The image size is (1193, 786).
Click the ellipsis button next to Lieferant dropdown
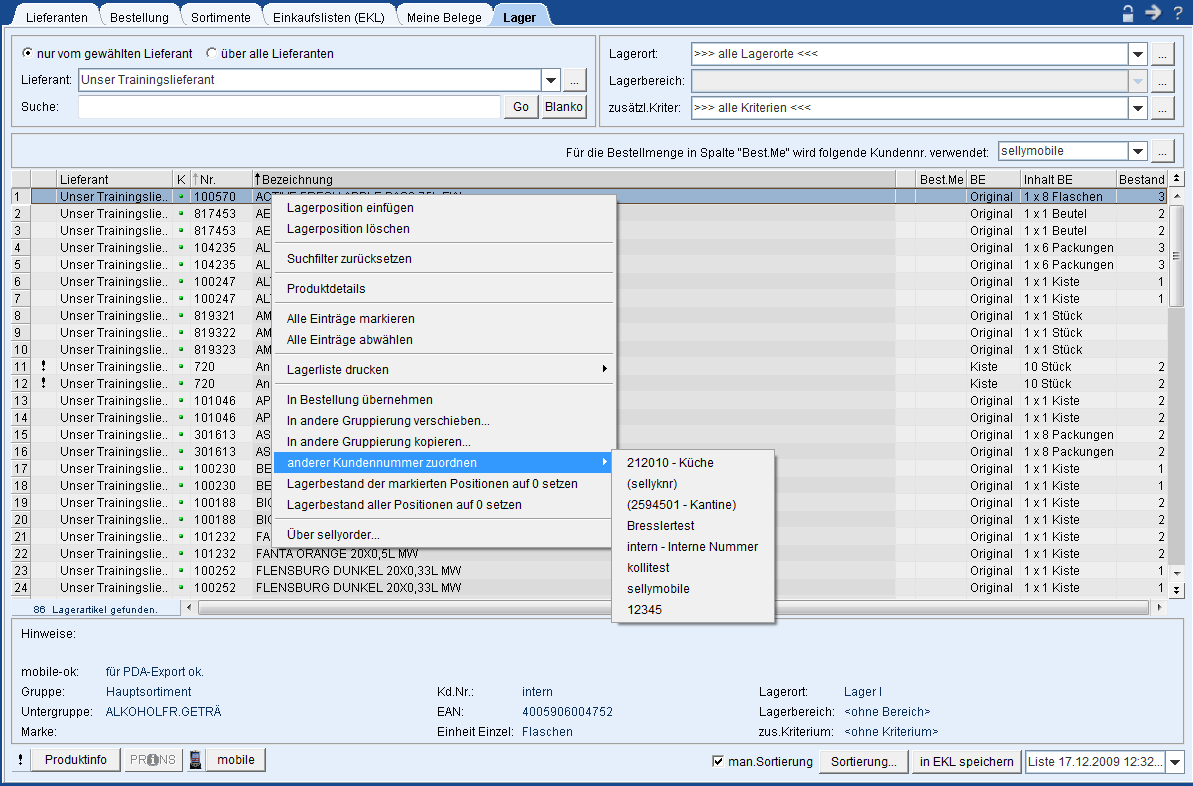point(574,80)
